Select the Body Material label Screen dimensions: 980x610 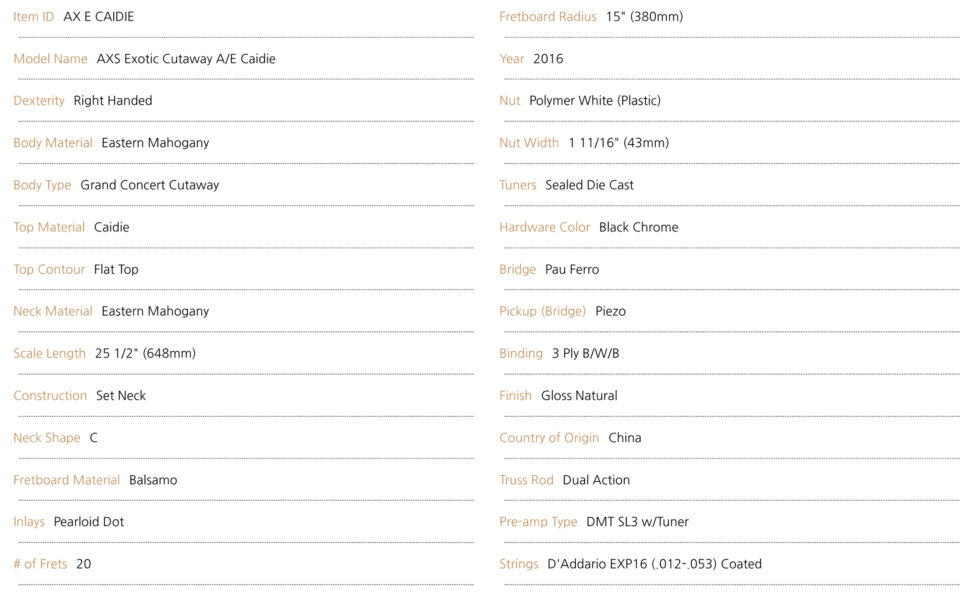point(53,143)
